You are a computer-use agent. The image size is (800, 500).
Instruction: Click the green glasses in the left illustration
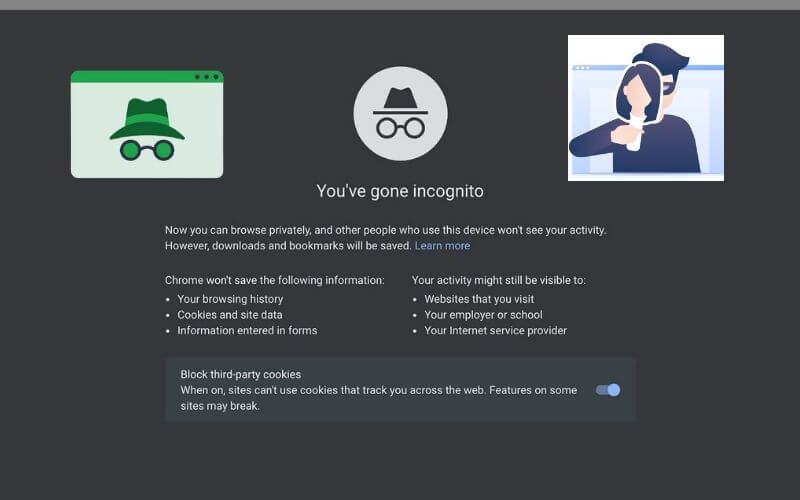pos(147,150)
